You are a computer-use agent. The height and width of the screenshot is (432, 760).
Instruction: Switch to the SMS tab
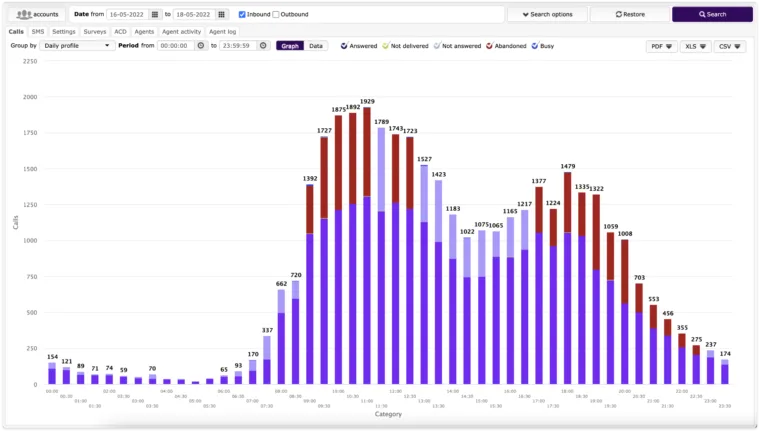tap(38, 32)
